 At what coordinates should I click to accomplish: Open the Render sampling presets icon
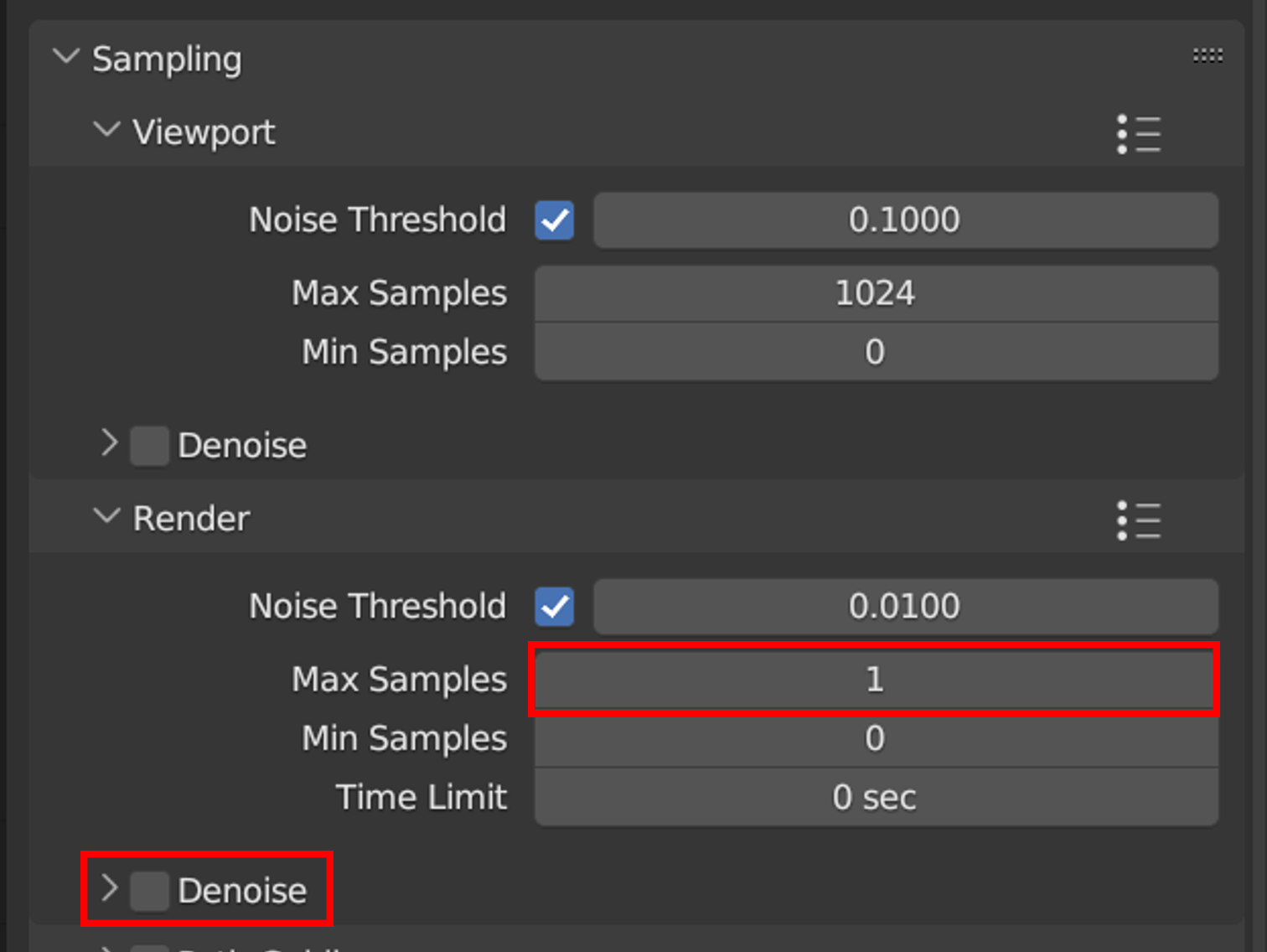pos(1139,520)
